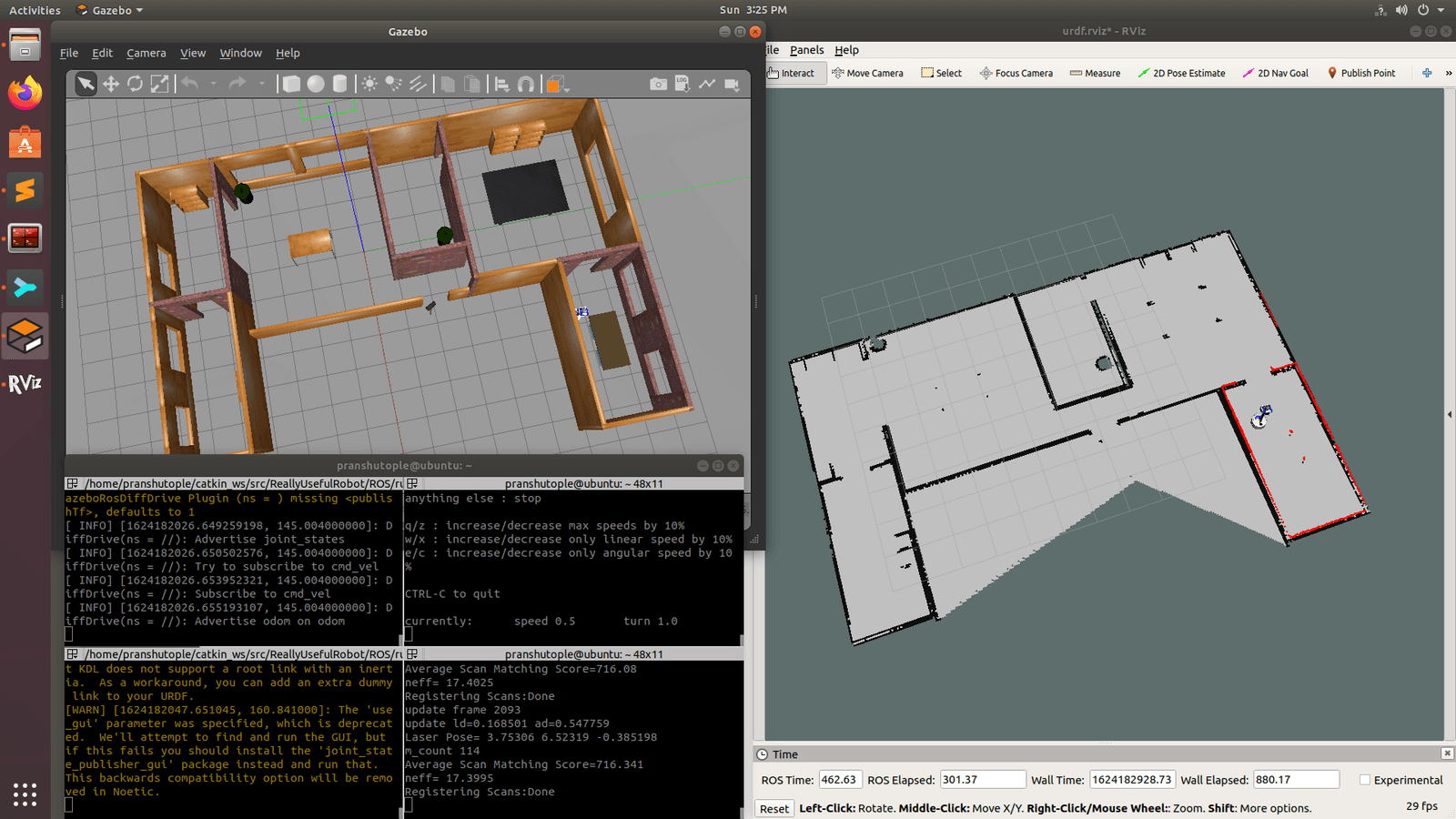Viewport: 1456px width, 819px height.
Task: Open the video camera record dropdown in Gazebo
Action: click(x=732, y=84)
